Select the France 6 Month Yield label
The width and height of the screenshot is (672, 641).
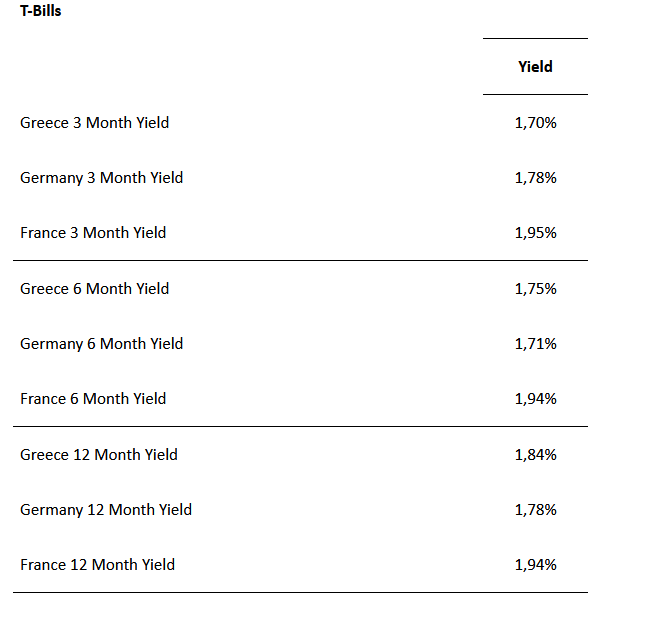pyautogui.click(x=93, y=399)
